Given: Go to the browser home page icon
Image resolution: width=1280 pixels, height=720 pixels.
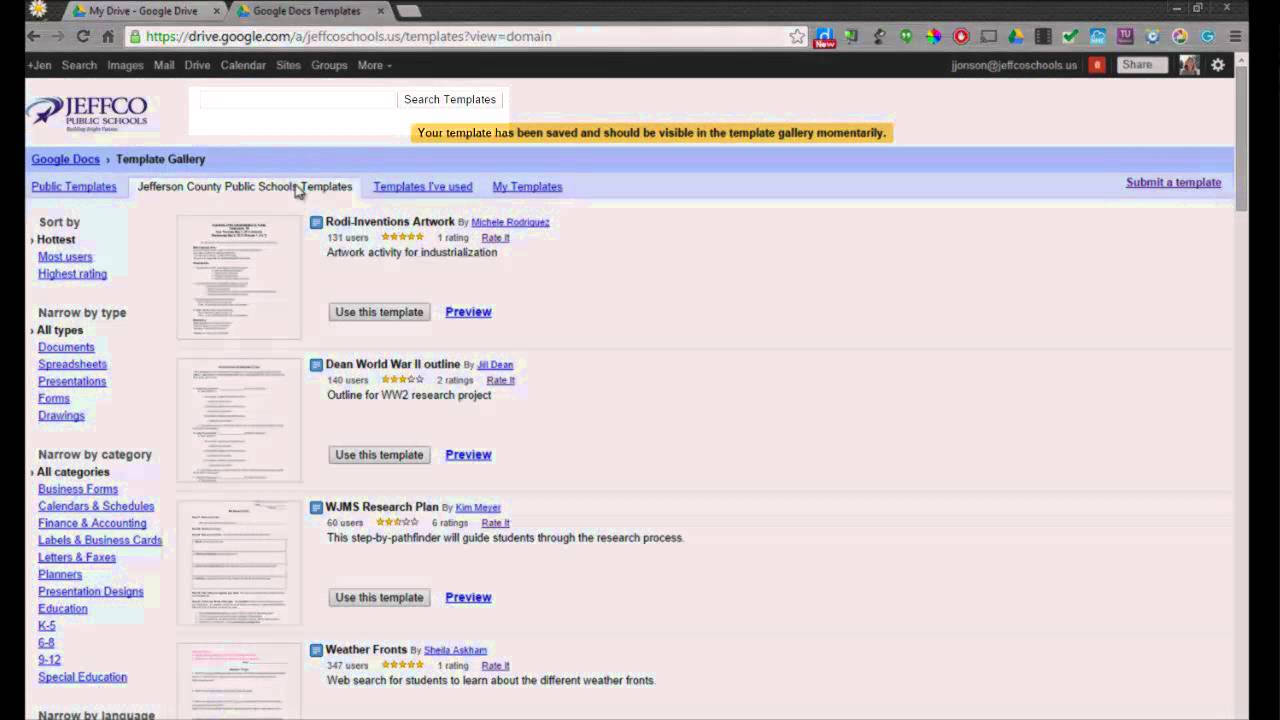Looking at the screenshot, I should [108, 36].
